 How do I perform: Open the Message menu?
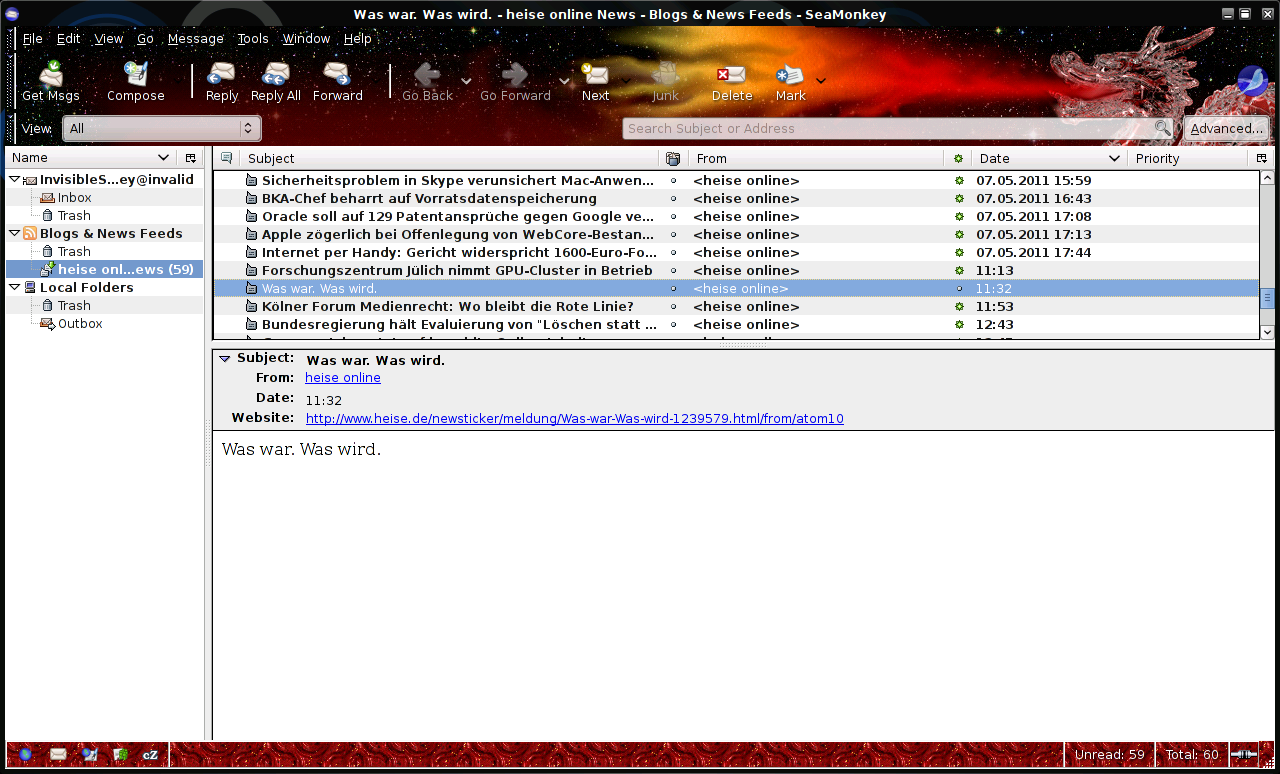195,38
